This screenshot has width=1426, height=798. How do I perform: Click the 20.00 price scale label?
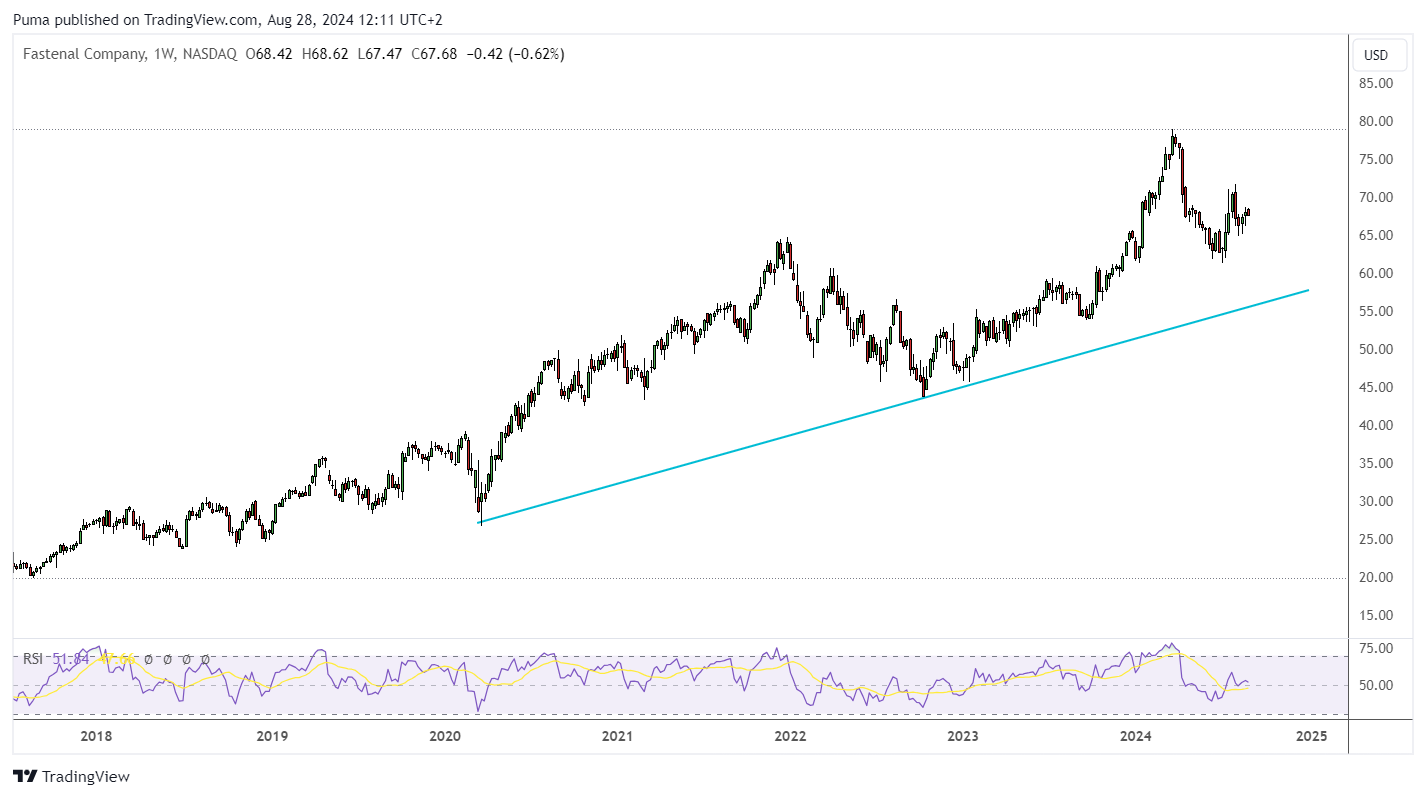[x=1377, y=577]
